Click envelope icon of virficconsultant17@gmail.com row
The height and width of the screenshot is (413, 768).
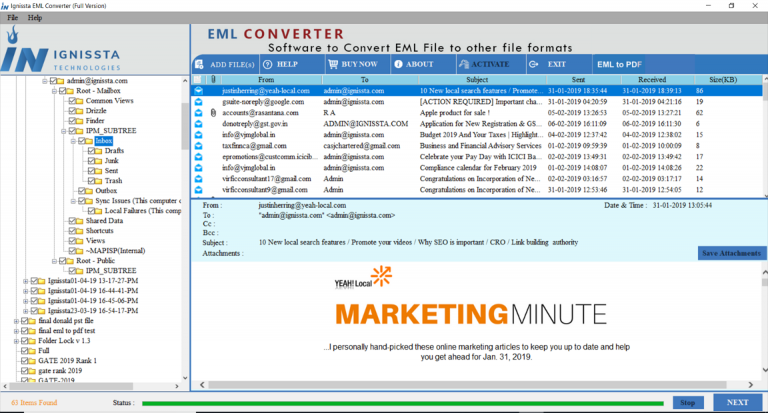click(x=198, y=179)
